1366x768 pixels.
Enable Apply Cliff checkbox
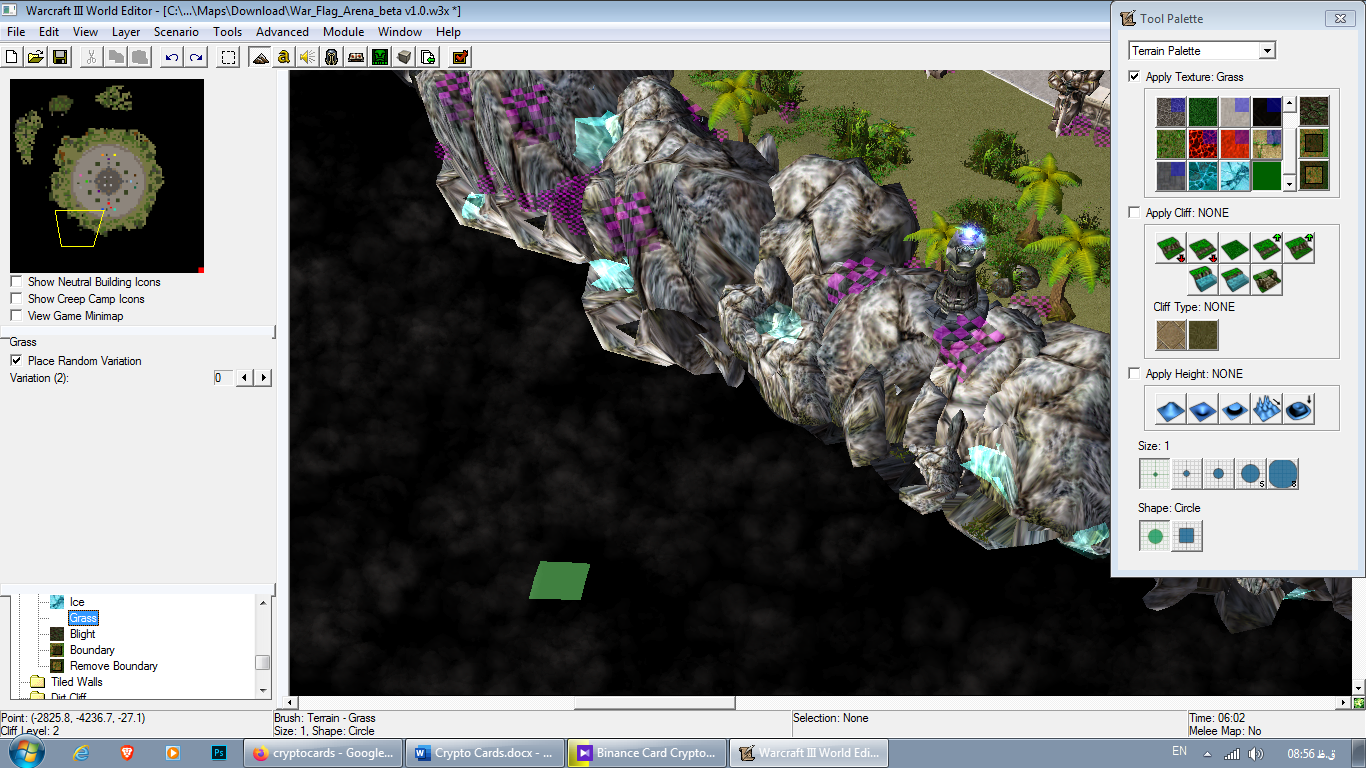tap(1134, 212)
